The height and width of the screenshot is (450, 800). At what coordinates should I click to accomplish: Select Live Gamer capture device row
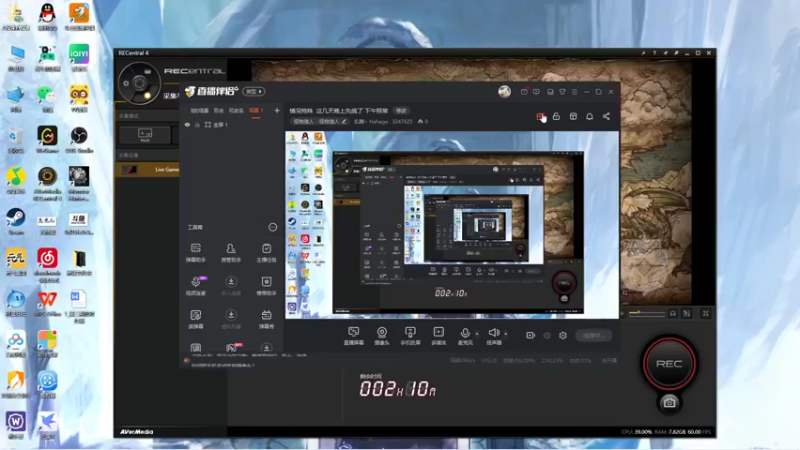[x=147, y=169]
